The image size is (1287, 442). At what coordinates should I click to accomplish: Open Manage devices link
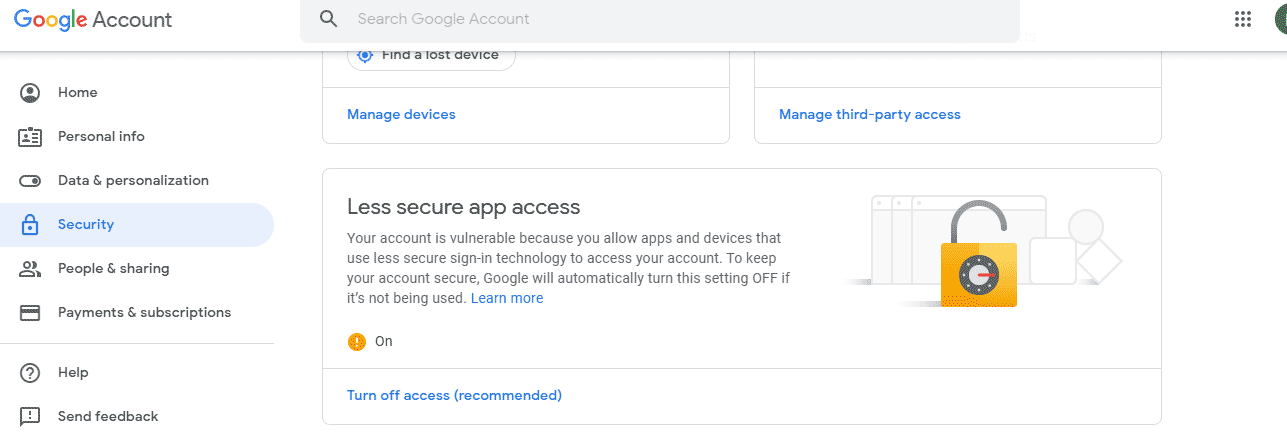(x=401, y=115)
